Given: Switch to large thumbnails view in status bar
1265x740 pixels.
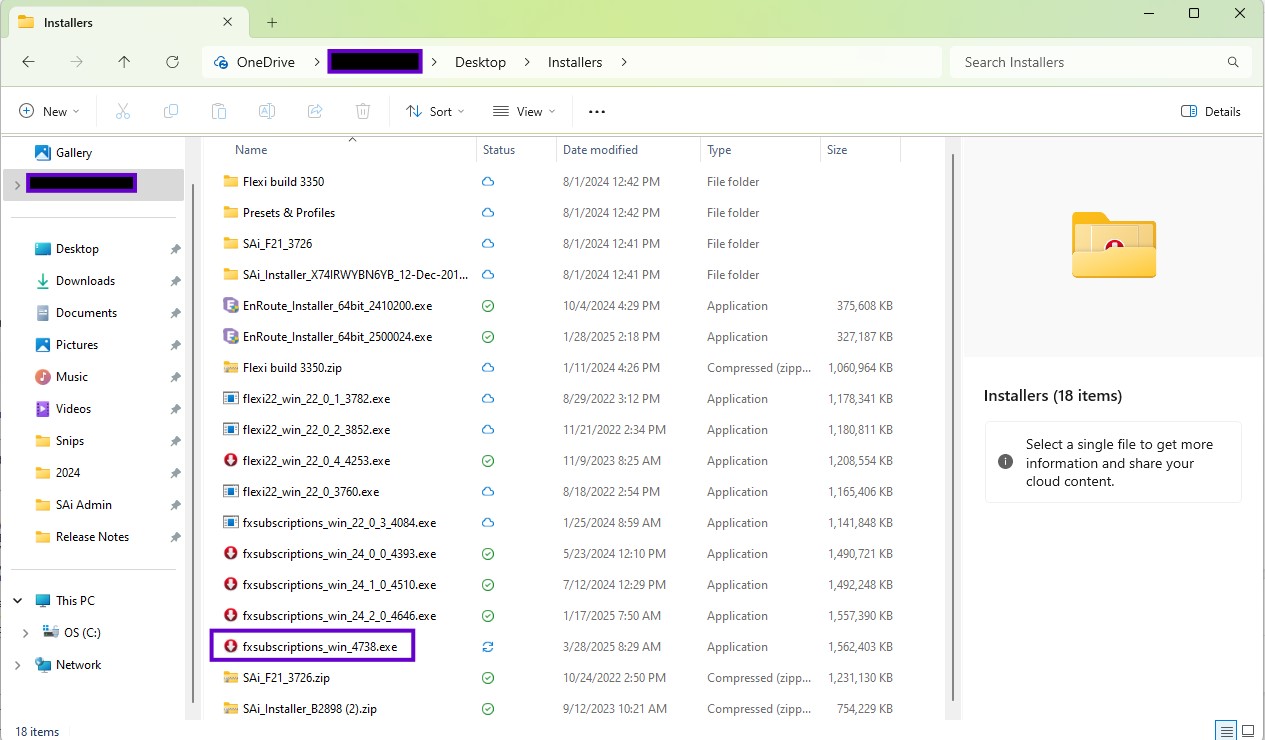Looking at the screenshot, I should pos(1247,730).
